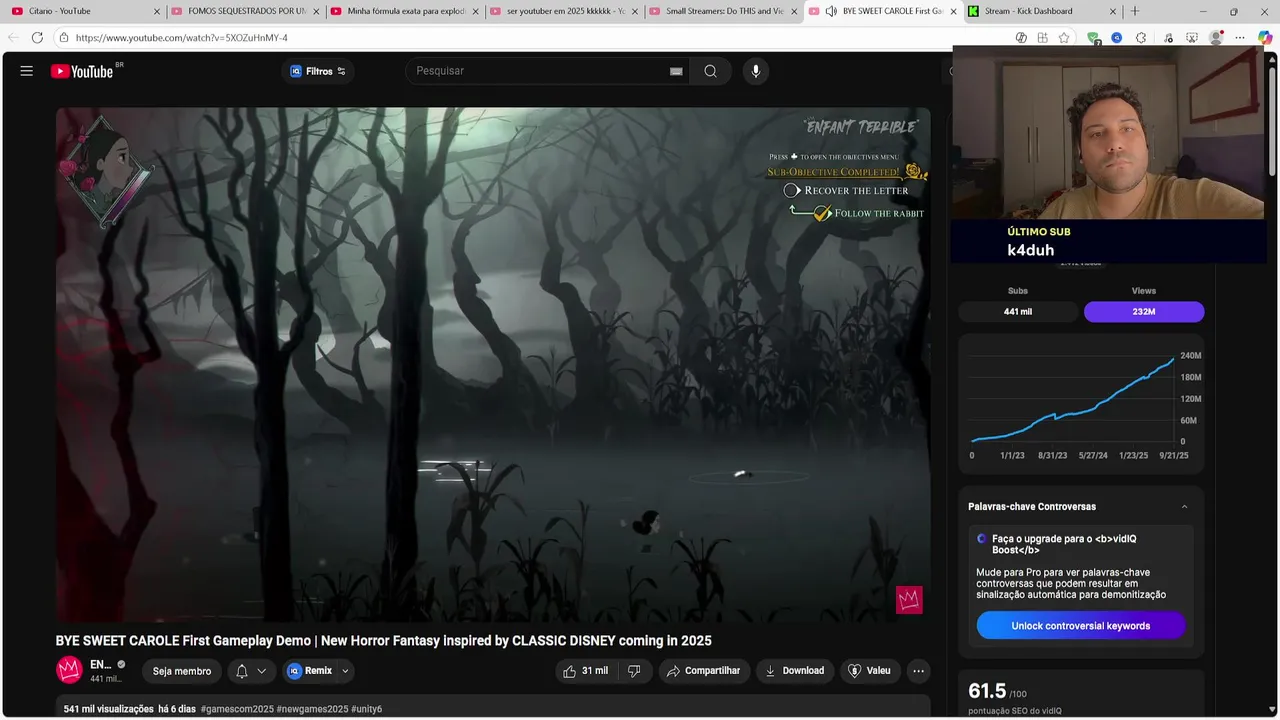The width and height of the screenshot is (1280, 720).
Task: Click the 441 mil subs value
Action: (1018, 312)
